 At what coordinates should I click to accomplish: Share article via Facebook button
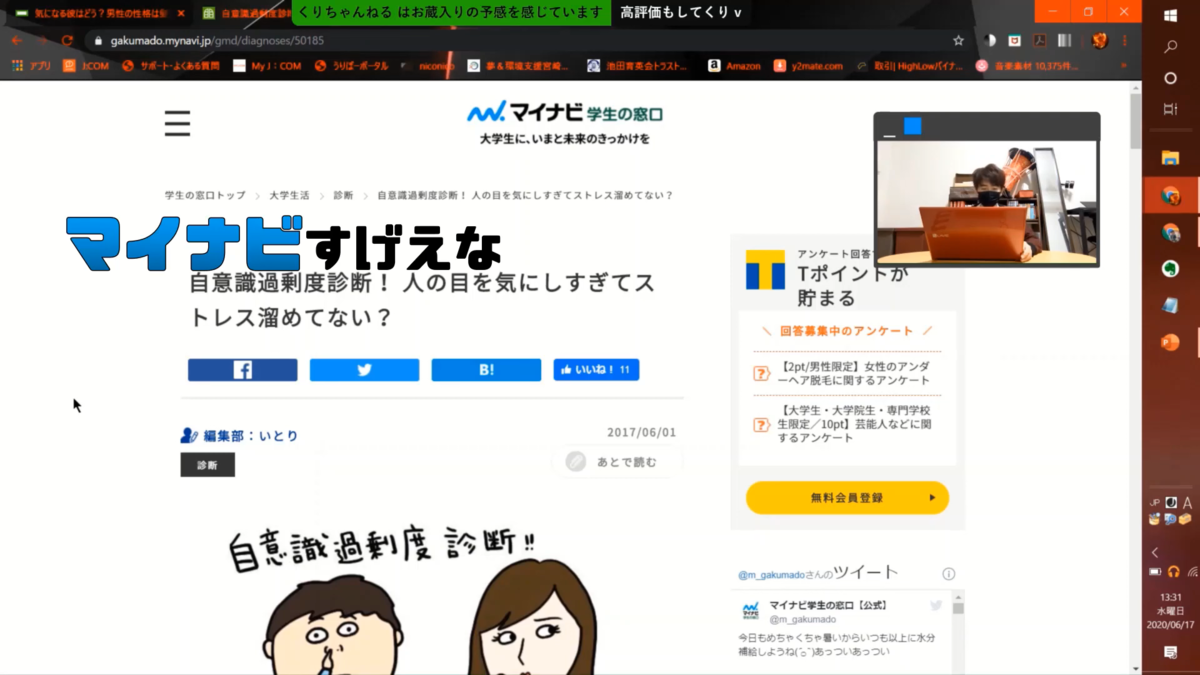(242, 370)
